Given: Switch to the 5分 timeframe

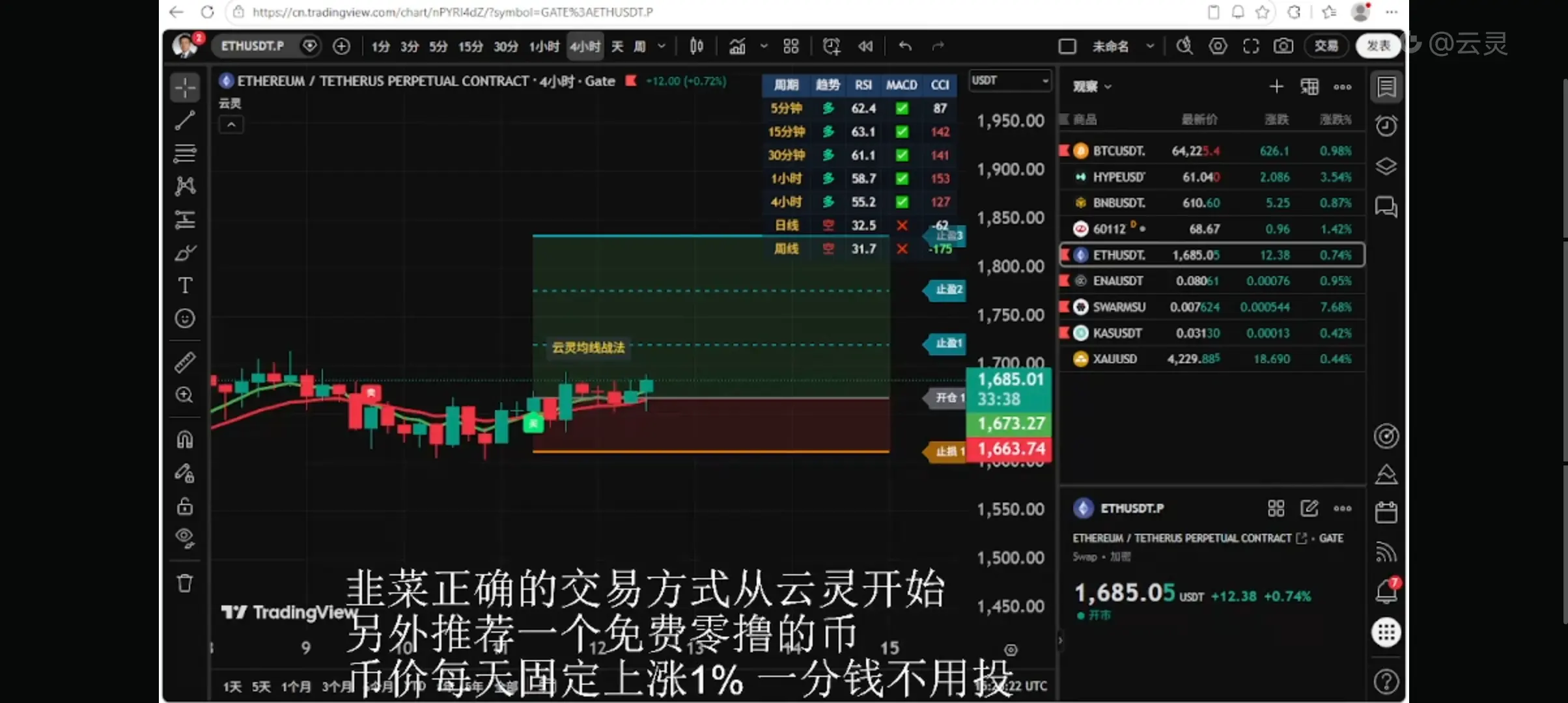Looking at the screenshot, I should (x=438, y=46).
